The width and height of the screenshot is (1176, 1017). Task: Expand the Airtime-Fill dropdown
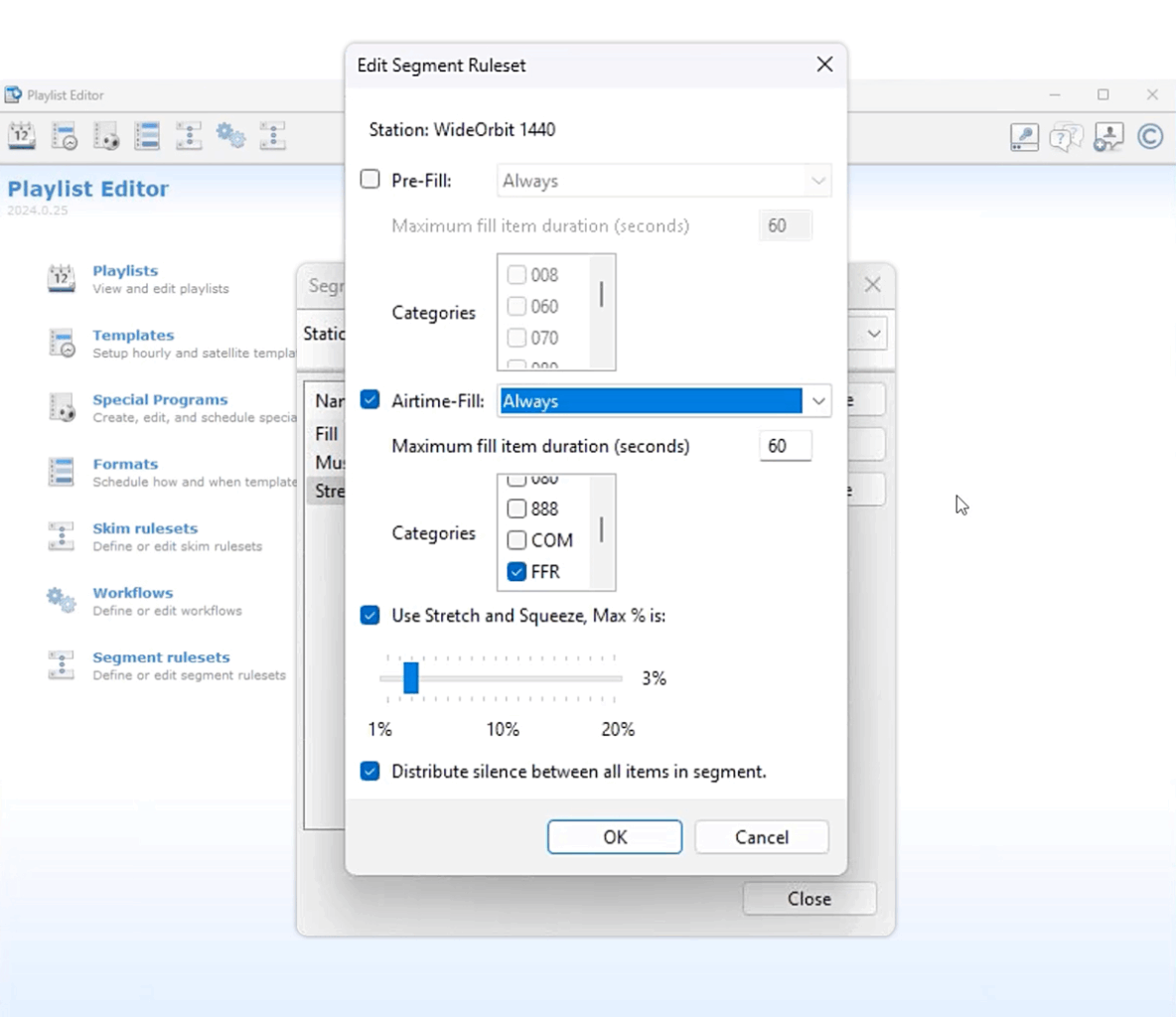click(817, 401)
